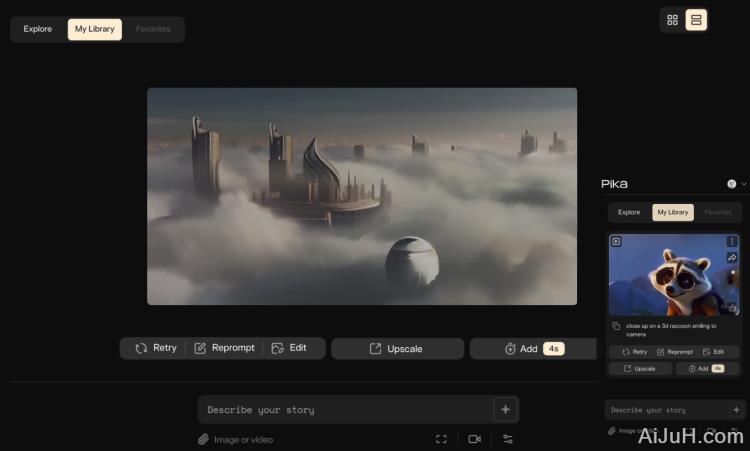Open camera control video icon
The width and height of the screenshot is (750, 451).
tap(475, 439)
